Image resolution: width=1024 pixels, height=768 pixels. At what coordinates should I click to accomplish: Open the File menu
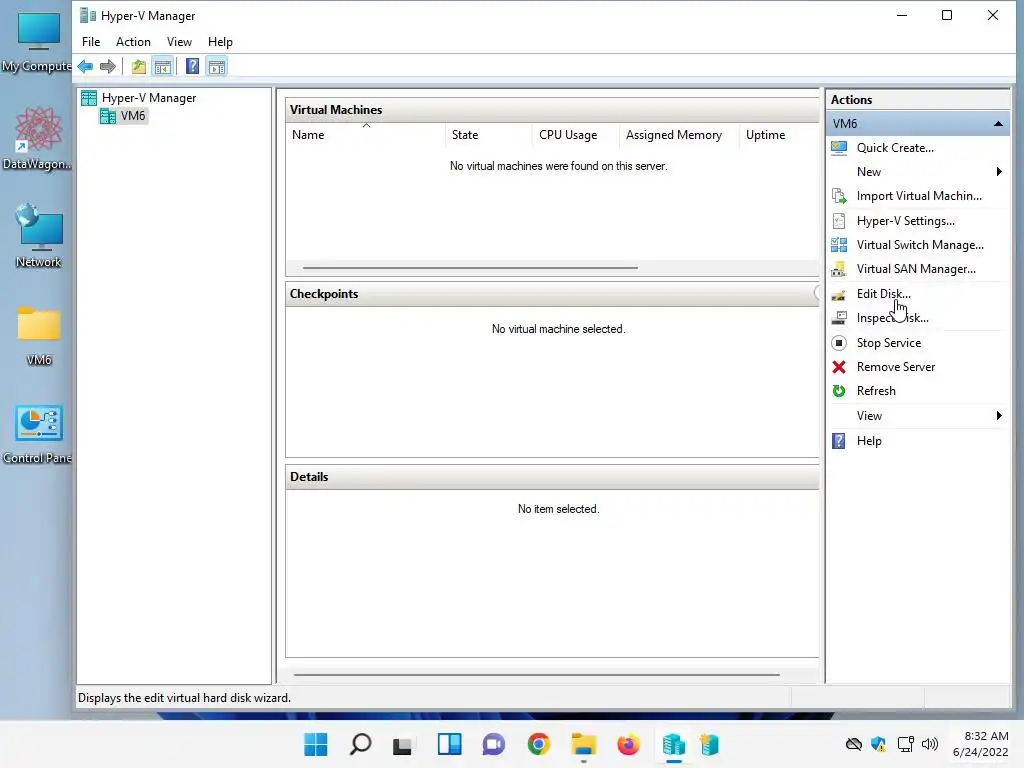point(91,42)
